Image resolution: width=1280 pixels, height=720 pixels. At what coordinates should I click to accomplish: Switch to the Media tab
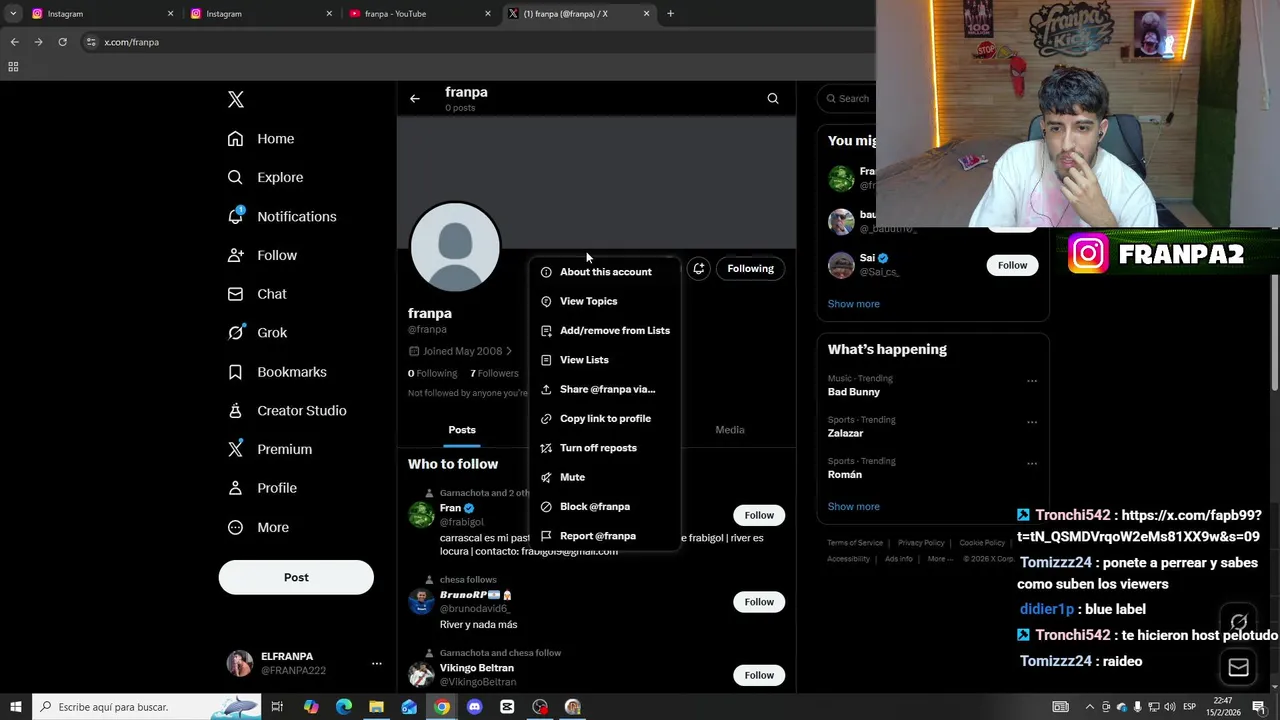(730, 430)
